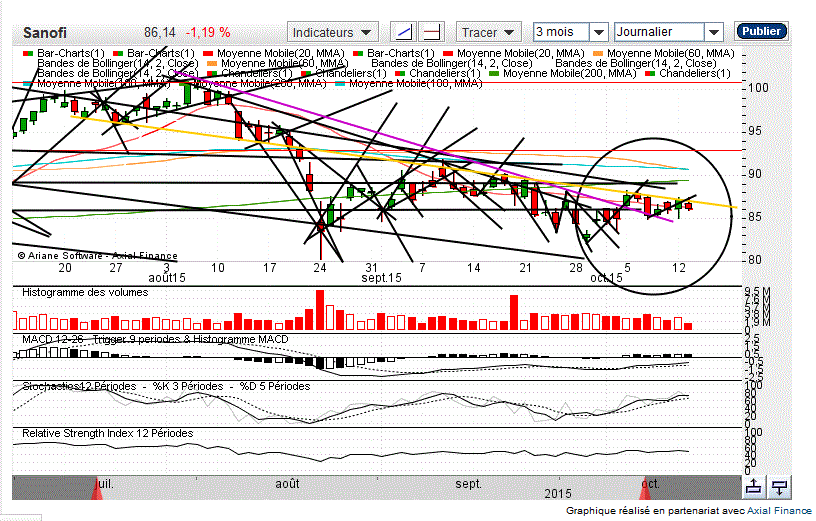Select juil. on the bottom timeline
Screen dimensions: 816x521
(x=105, y=484)
